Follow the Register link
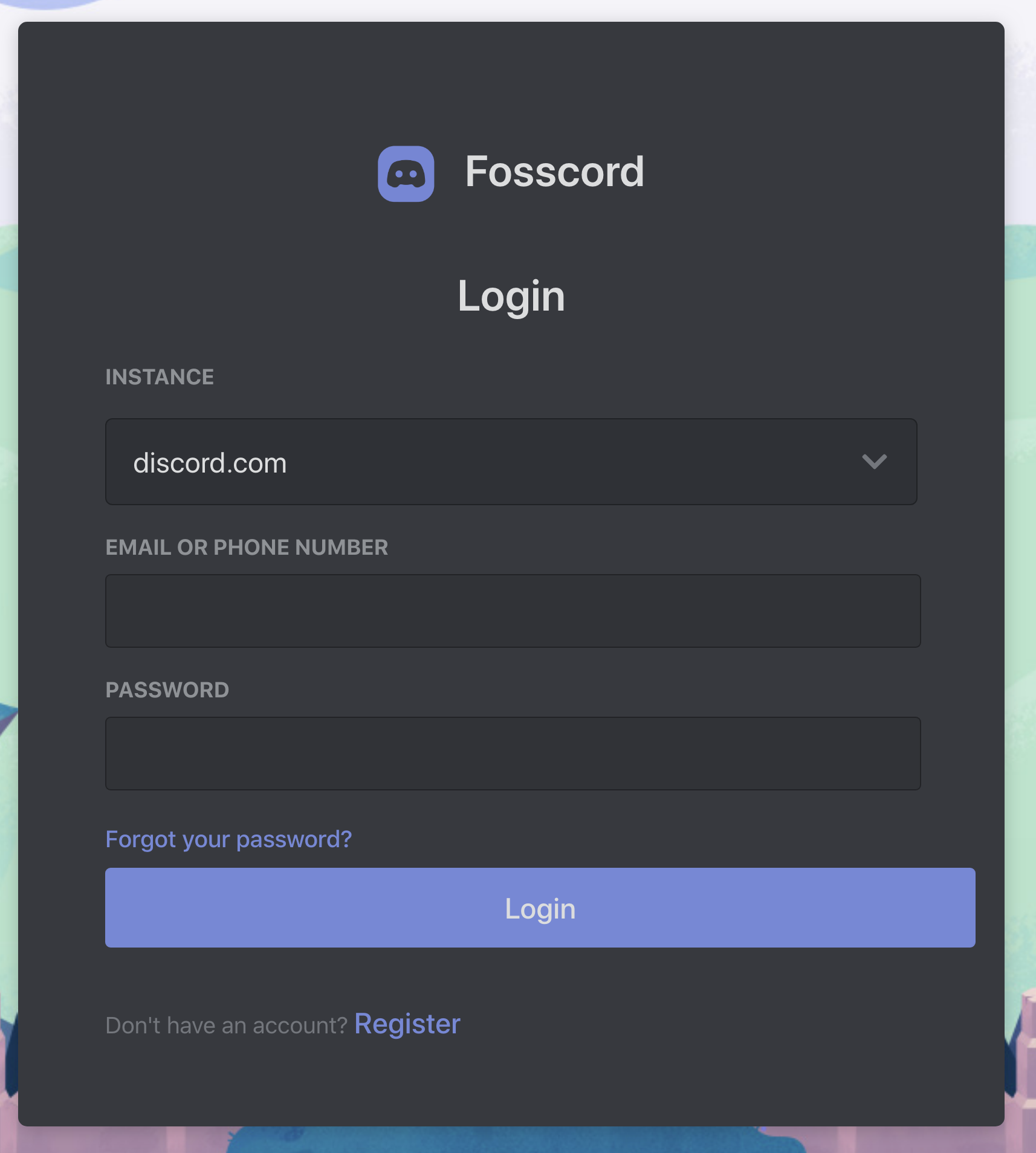Viewport: 1036px width, 1153px height. (x=407, y=1024)
